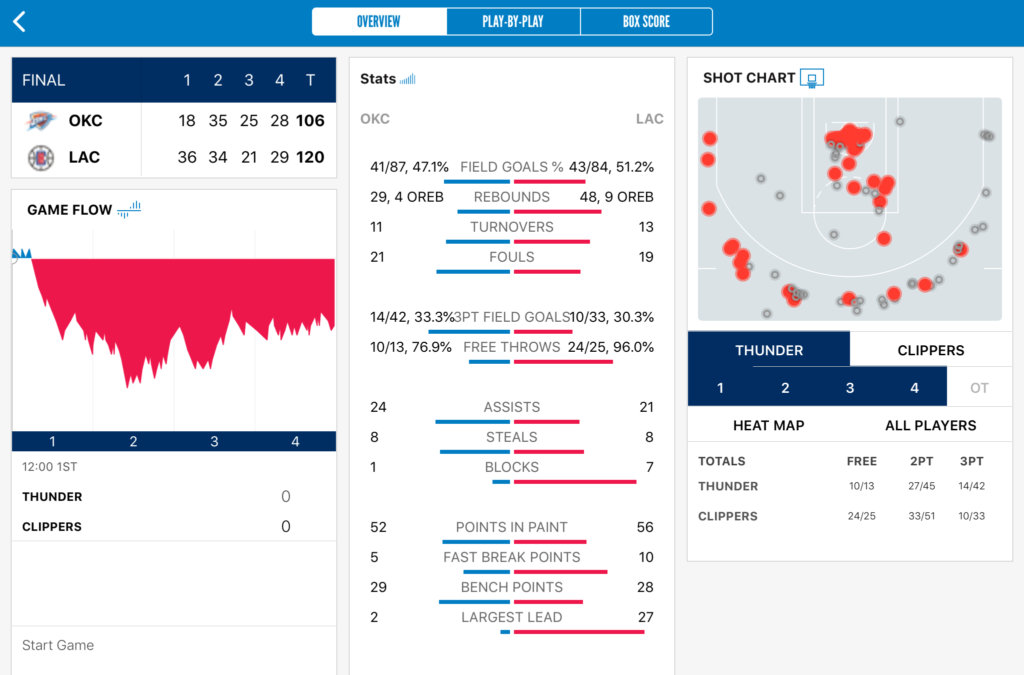Show Thunder shots in the shot chart
Image resolution: width=1024 pixels, height=675 pixels.
click(769, 350)
